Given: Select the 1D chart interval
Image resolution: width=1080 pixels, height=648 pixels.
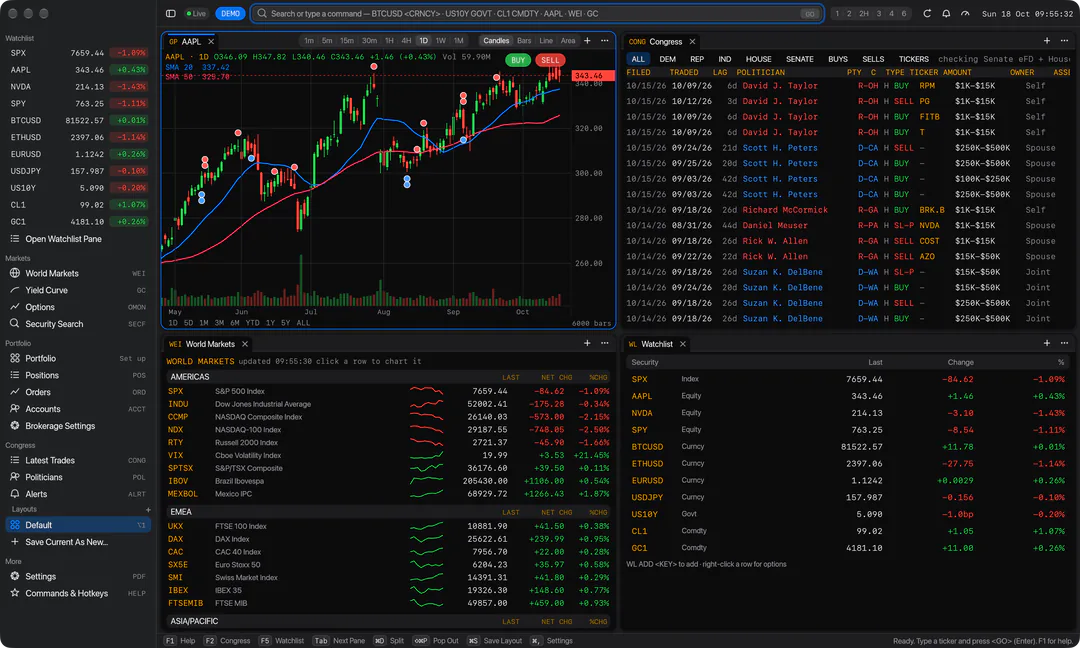Looking at the screenshot, I should (x=423, y=41).
